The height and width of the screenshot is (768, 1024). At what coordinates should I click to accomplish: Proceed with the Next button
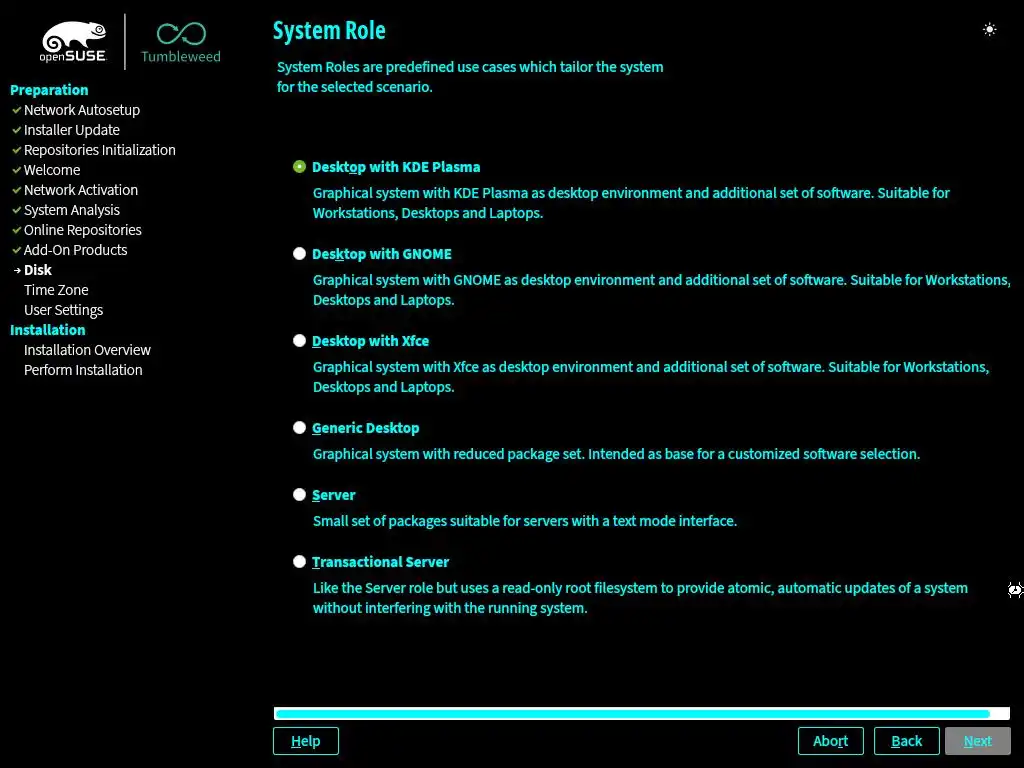(978, 741)
